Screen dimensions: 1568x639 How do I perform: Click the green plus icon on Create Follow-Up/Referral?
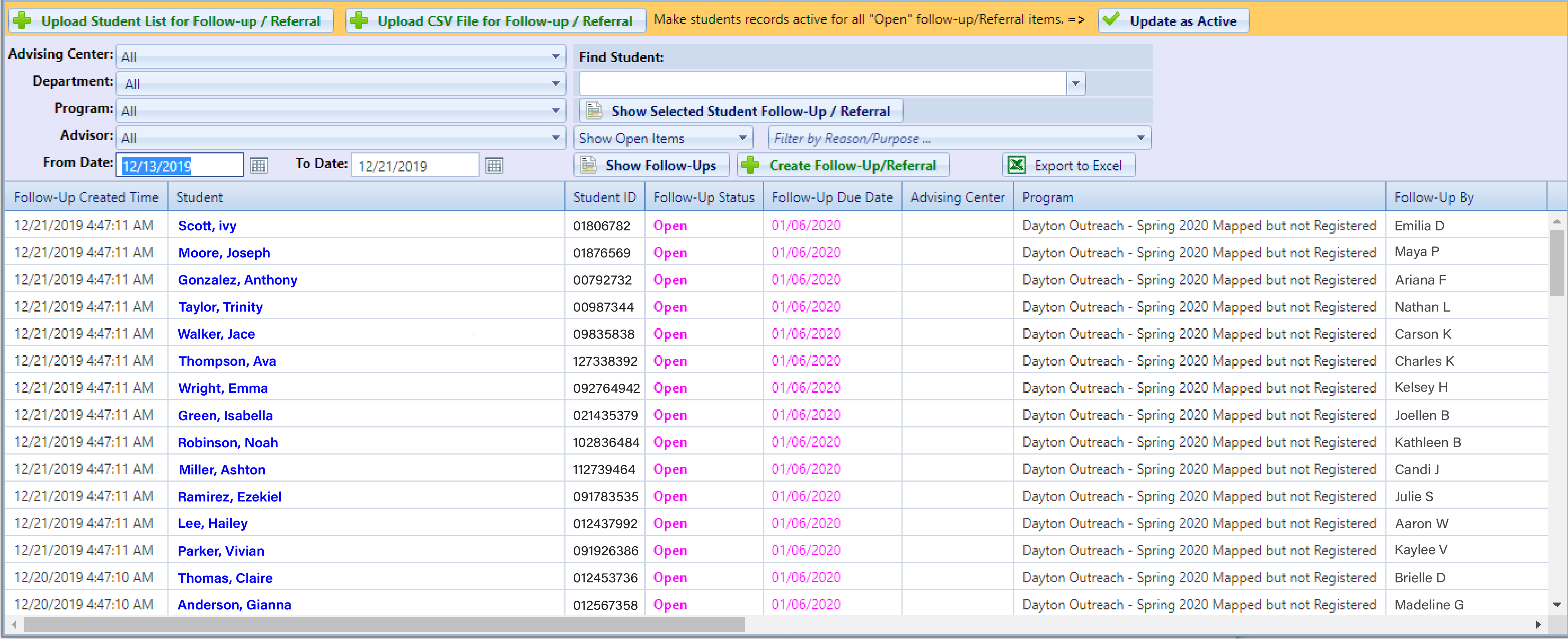click(751, 165)
